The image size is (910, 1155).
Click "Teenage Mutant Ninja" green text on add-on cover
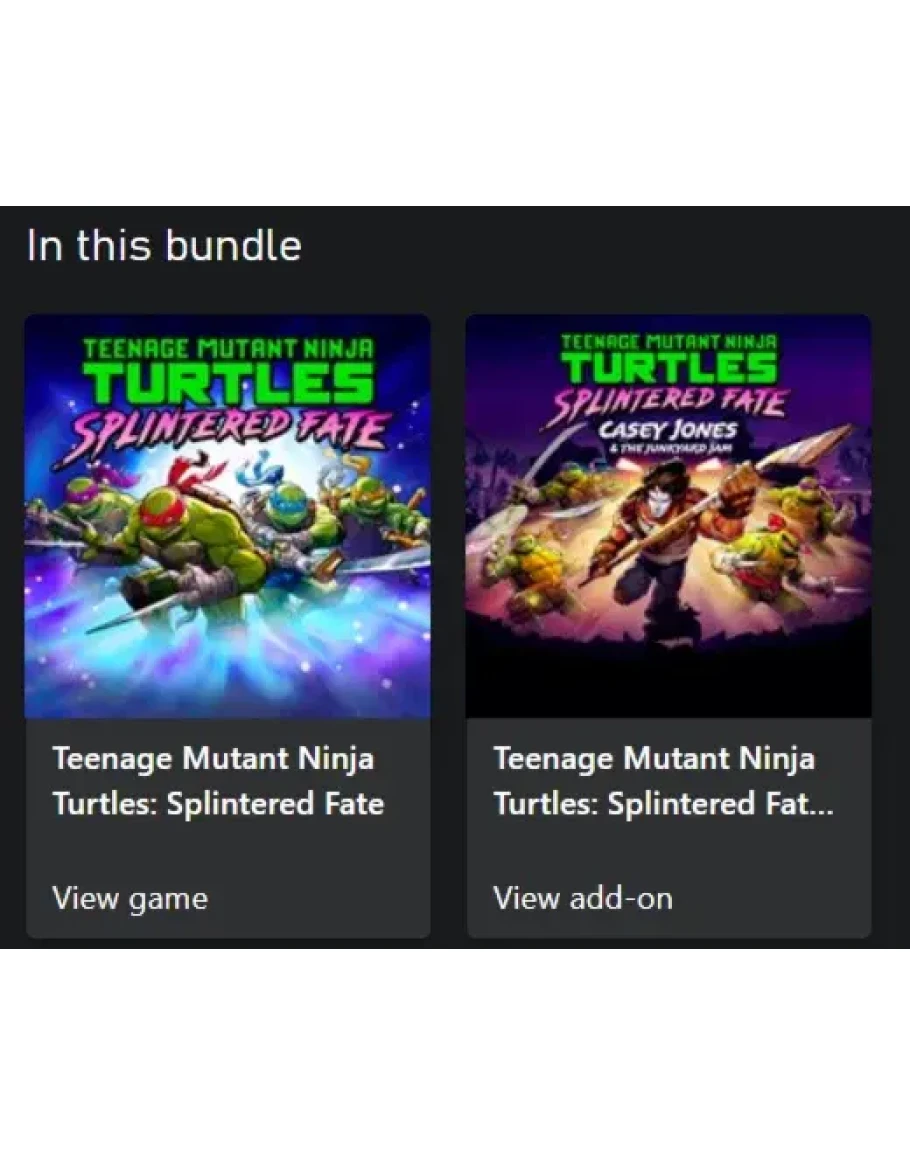pyautogui.click(x=668, y=341)
